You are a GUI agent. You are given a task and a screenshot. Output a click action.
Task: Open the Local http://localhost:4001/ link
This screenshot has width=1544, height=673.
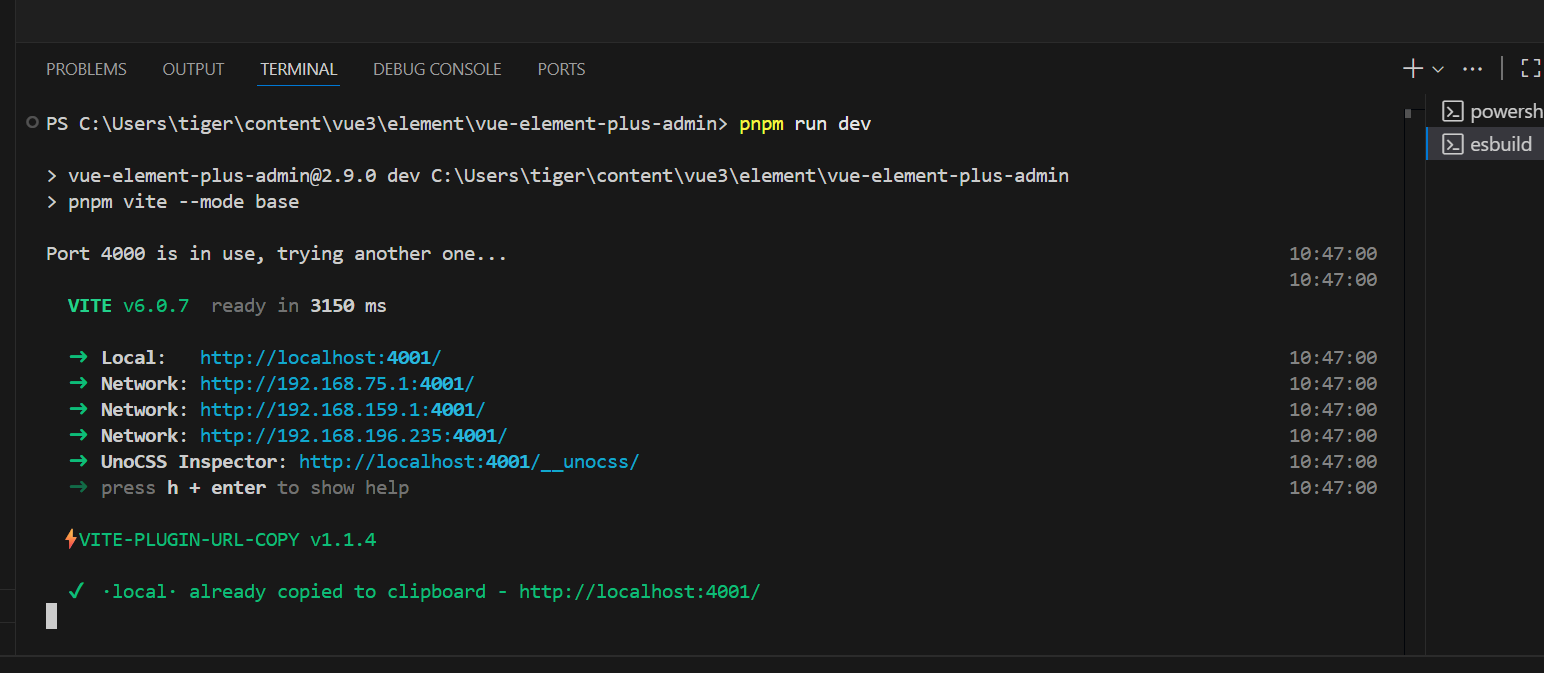(320, 357)
